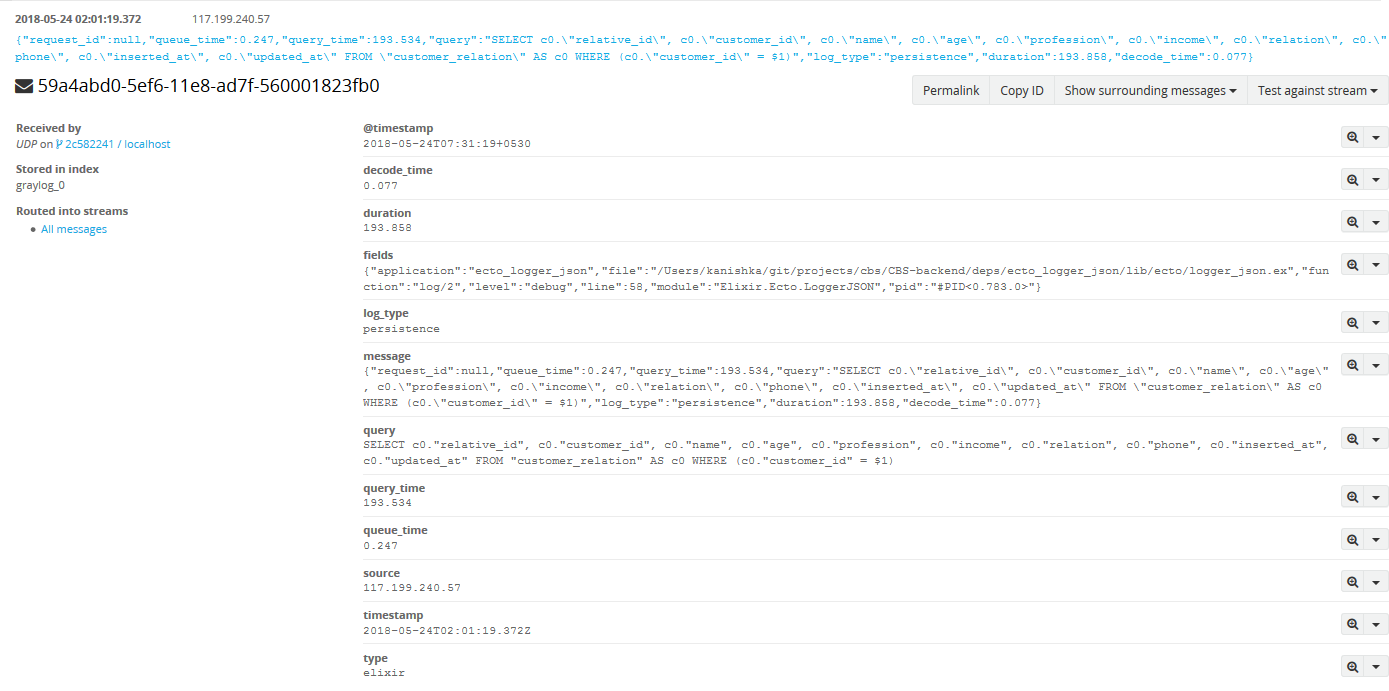Click magnifier icon for duration field
Image resolution: width=1389 pixels, height=691 pixels.
click(1352, 222)
